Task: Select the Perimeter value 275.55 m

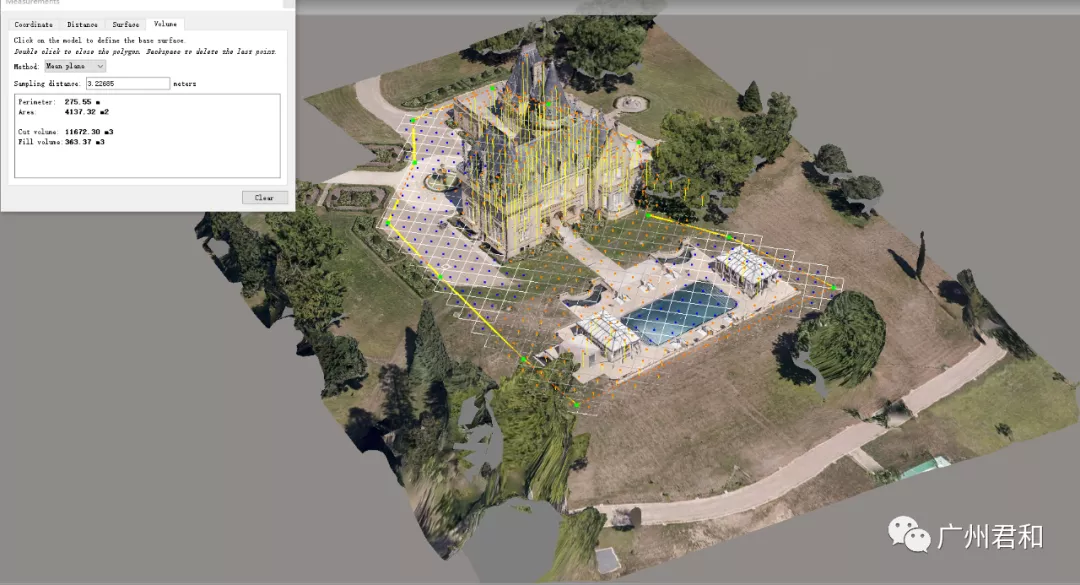Action: tap(82, 102)
